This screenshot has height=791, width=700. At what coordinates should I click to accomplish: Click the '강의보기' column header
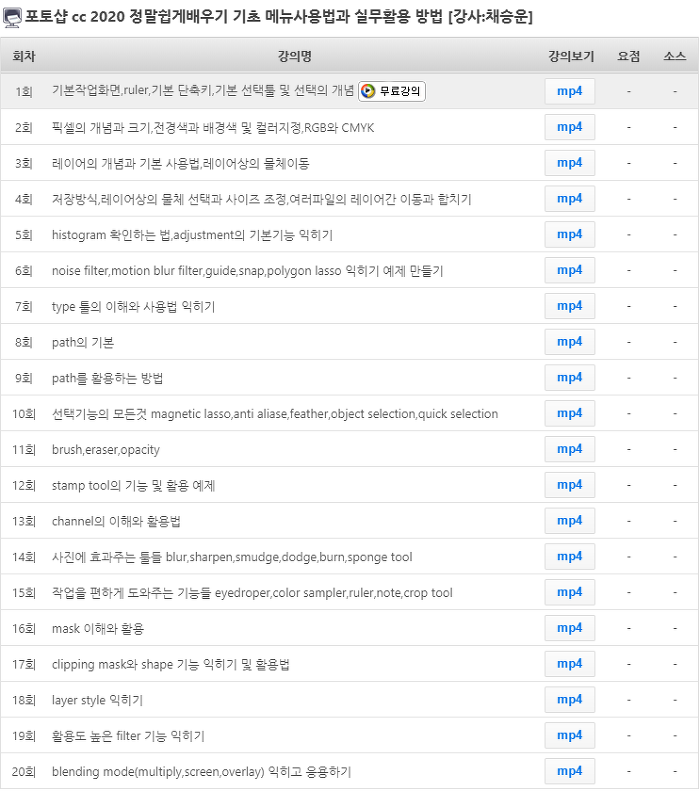571,56
